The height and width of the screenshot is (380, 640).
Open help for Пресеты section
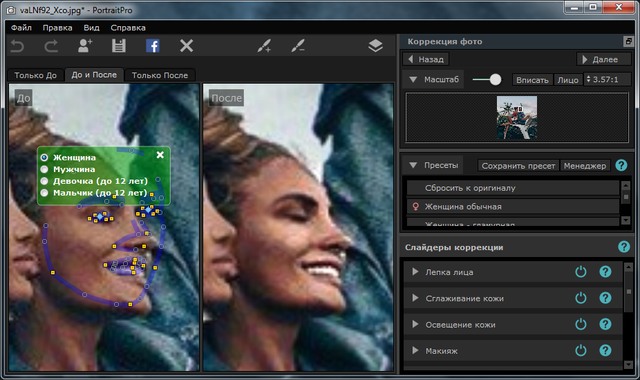[x=621, y=165]
